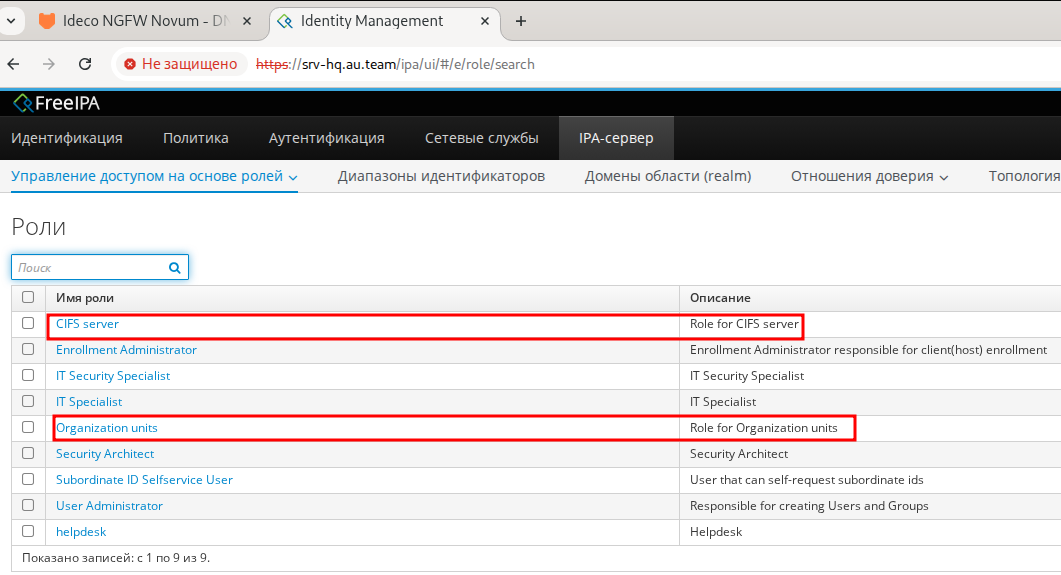Click the search magnifier icon in roles filter

click(x=174, y=268)
